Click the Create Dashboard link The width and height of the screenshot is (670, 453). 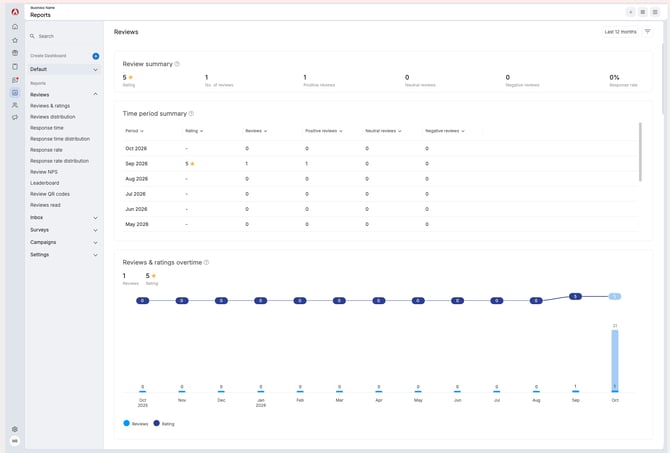(48, 56)
